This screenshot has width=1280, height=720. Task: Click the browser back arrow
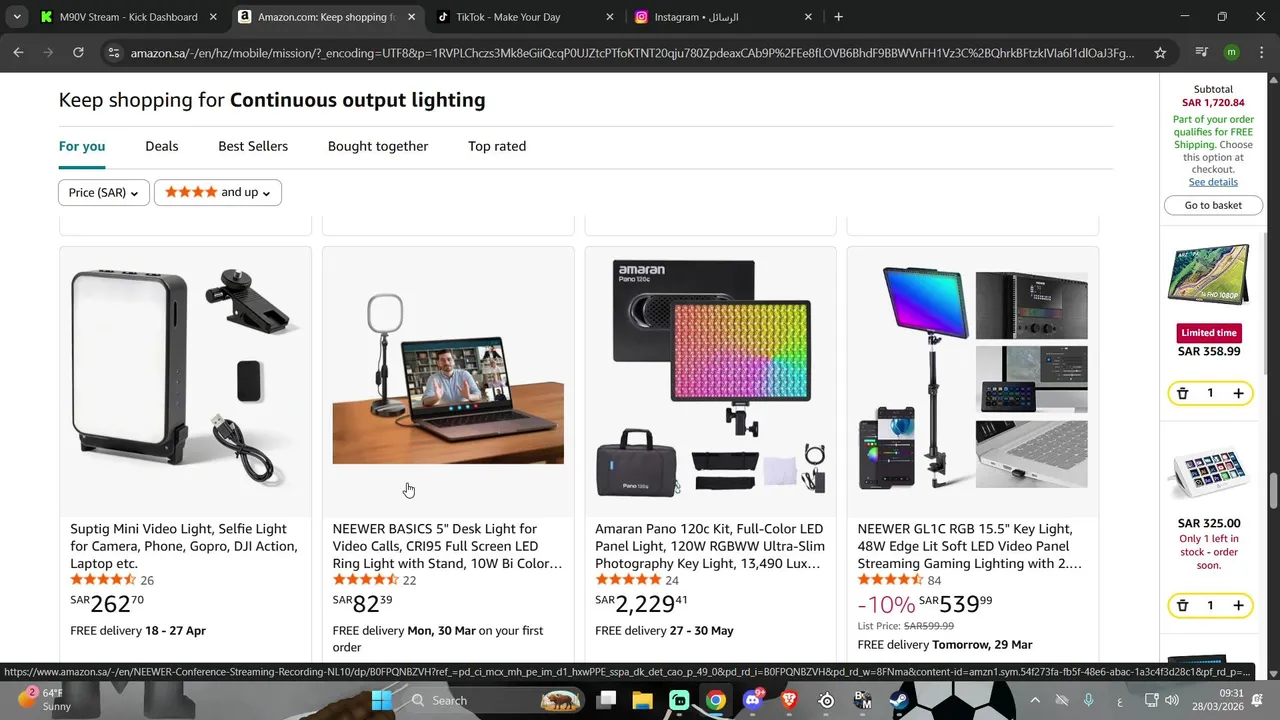(x=18, y=53)
